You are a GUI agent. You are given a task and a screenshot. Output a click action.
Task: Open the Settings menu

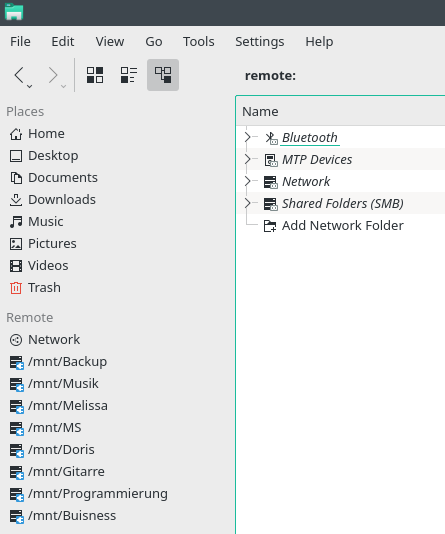pos(260,42)
